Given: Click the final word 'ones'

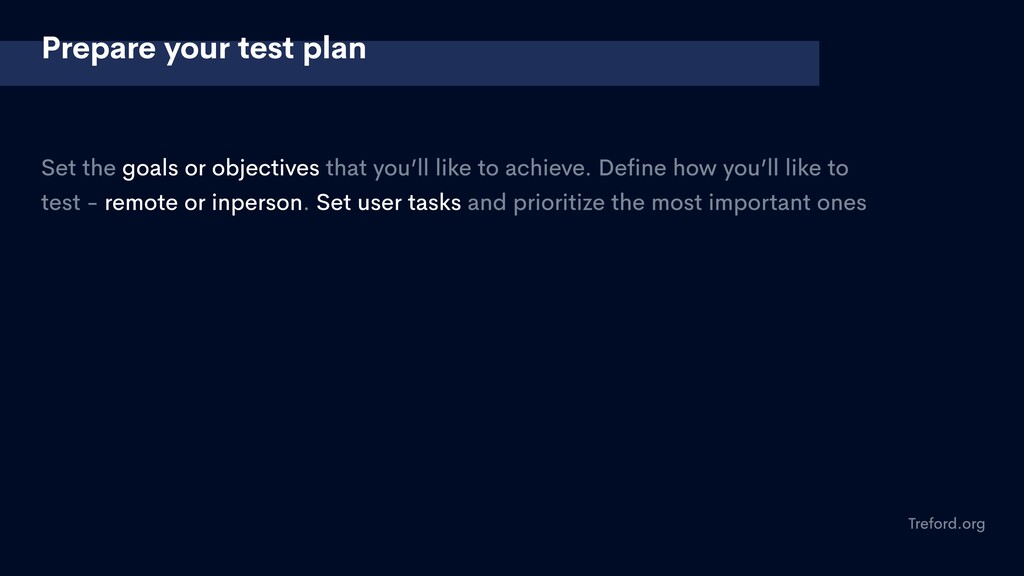Looking at the screenshot, I should [x=842, y=203].
